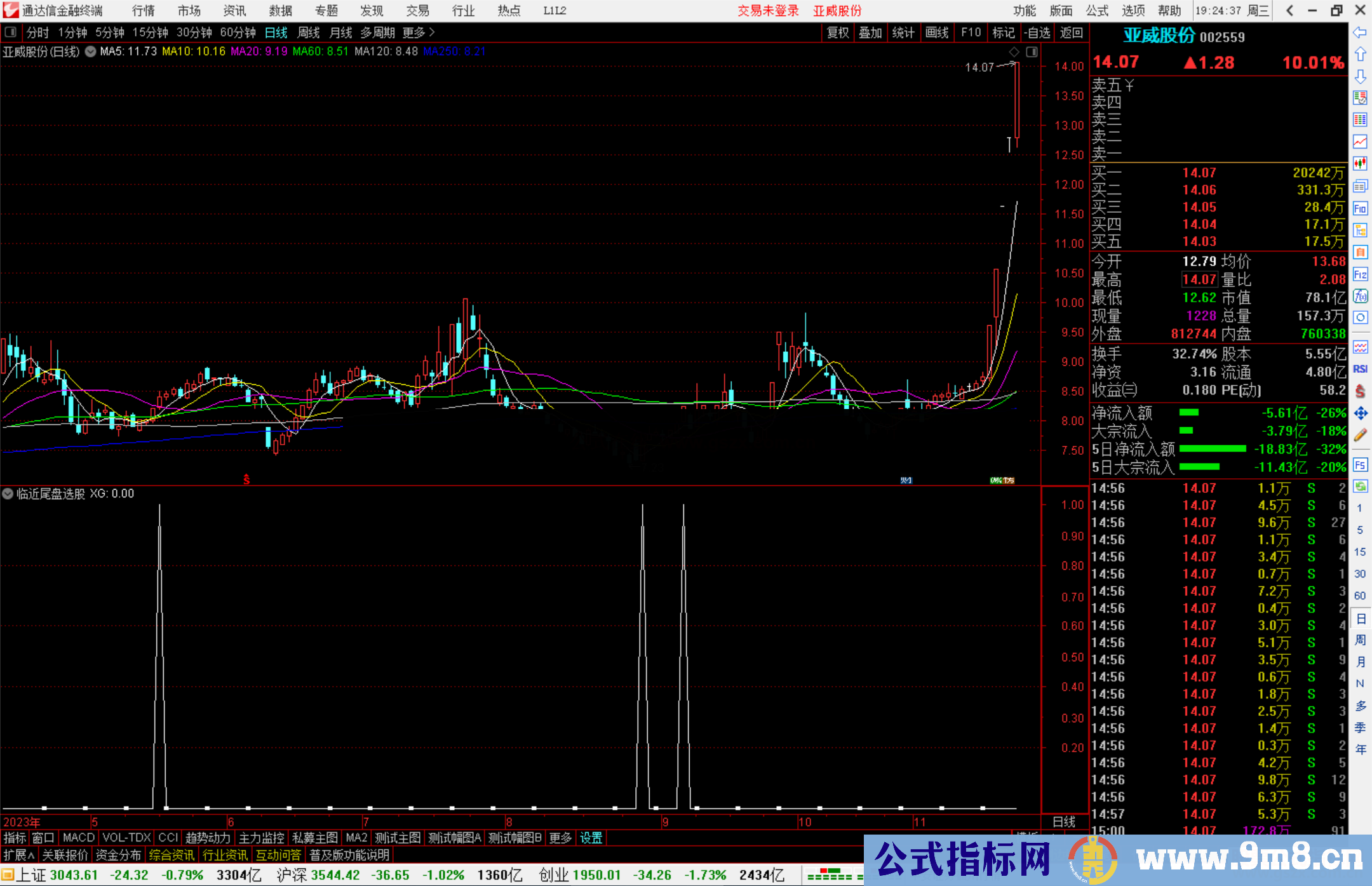
Task: Open the f(x) formula manager icon
Action: (1360, 297)
